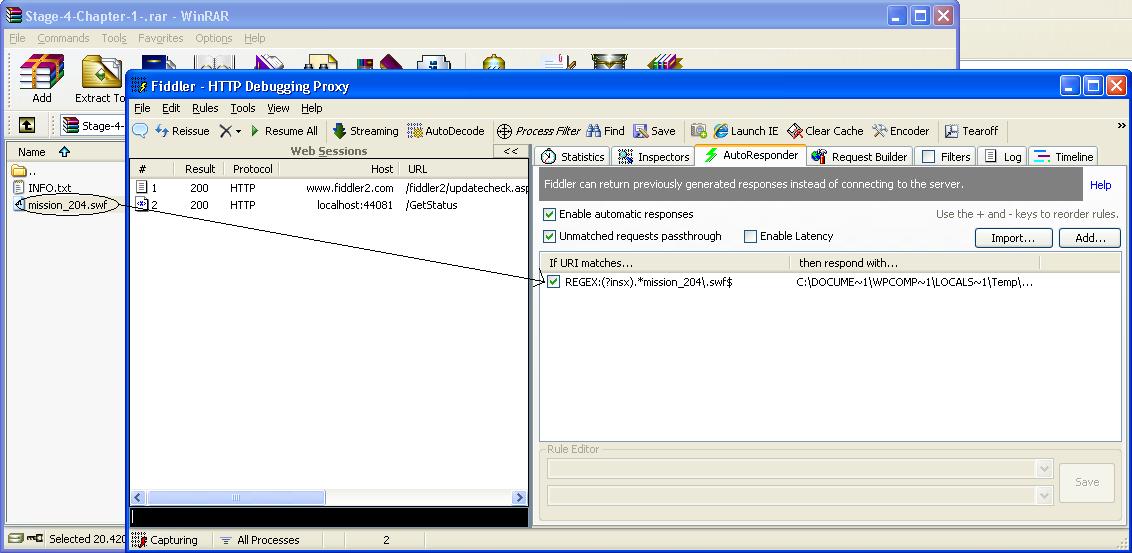1132x553 pixels.
Task: Open the Timeline tab
Action: point(1064,157)
